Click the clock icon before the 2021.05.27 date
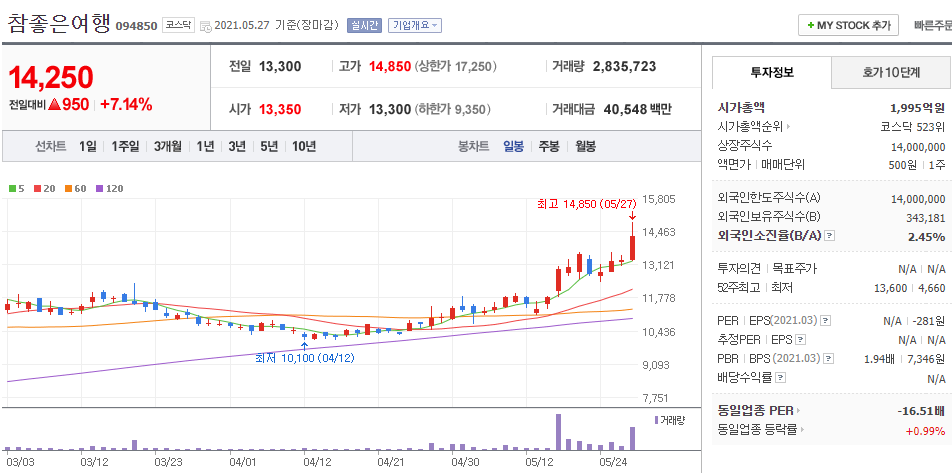 [206, 26]
